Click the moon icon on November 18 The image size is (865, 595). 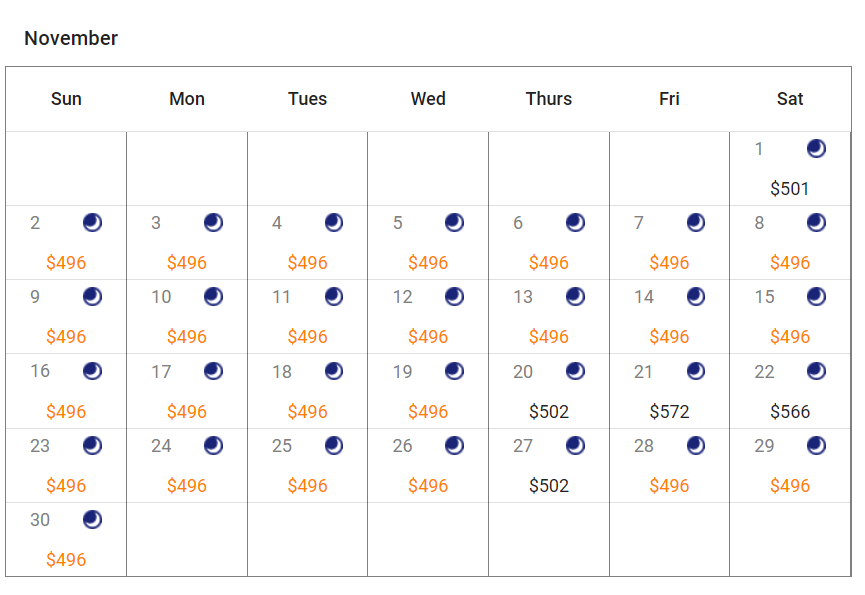[x=334, y=371]
